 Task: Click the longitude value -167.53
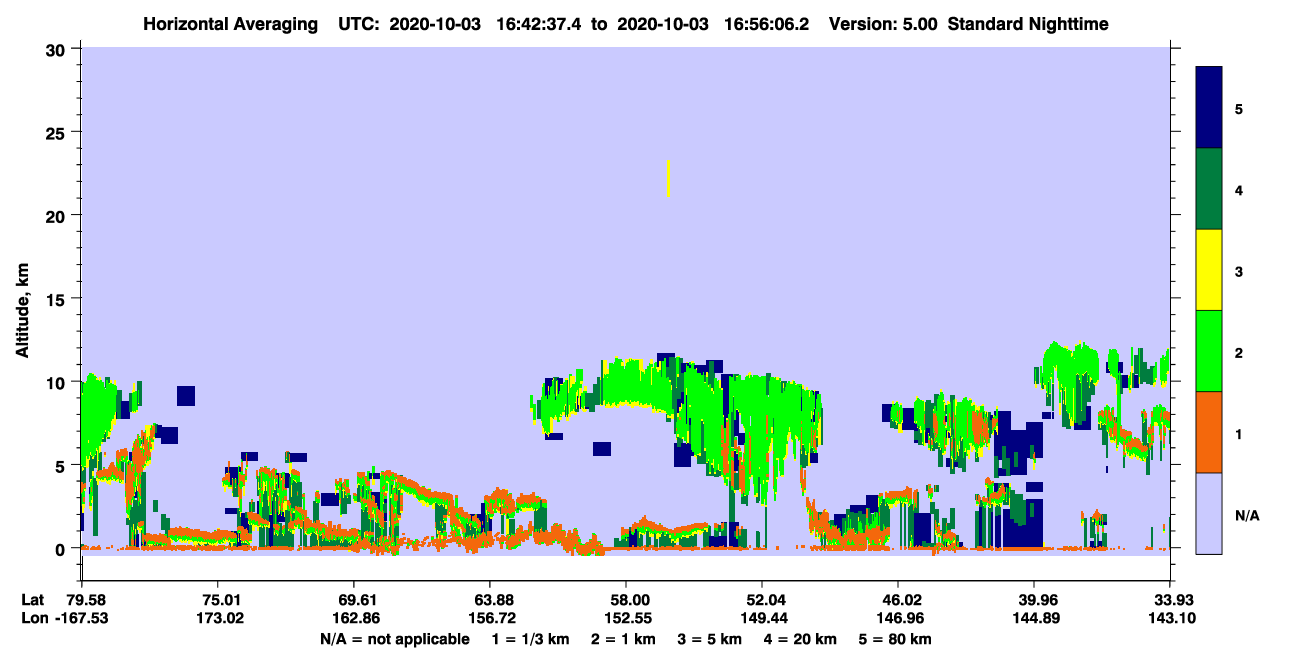pyautogui.click(x=81, y=618)
